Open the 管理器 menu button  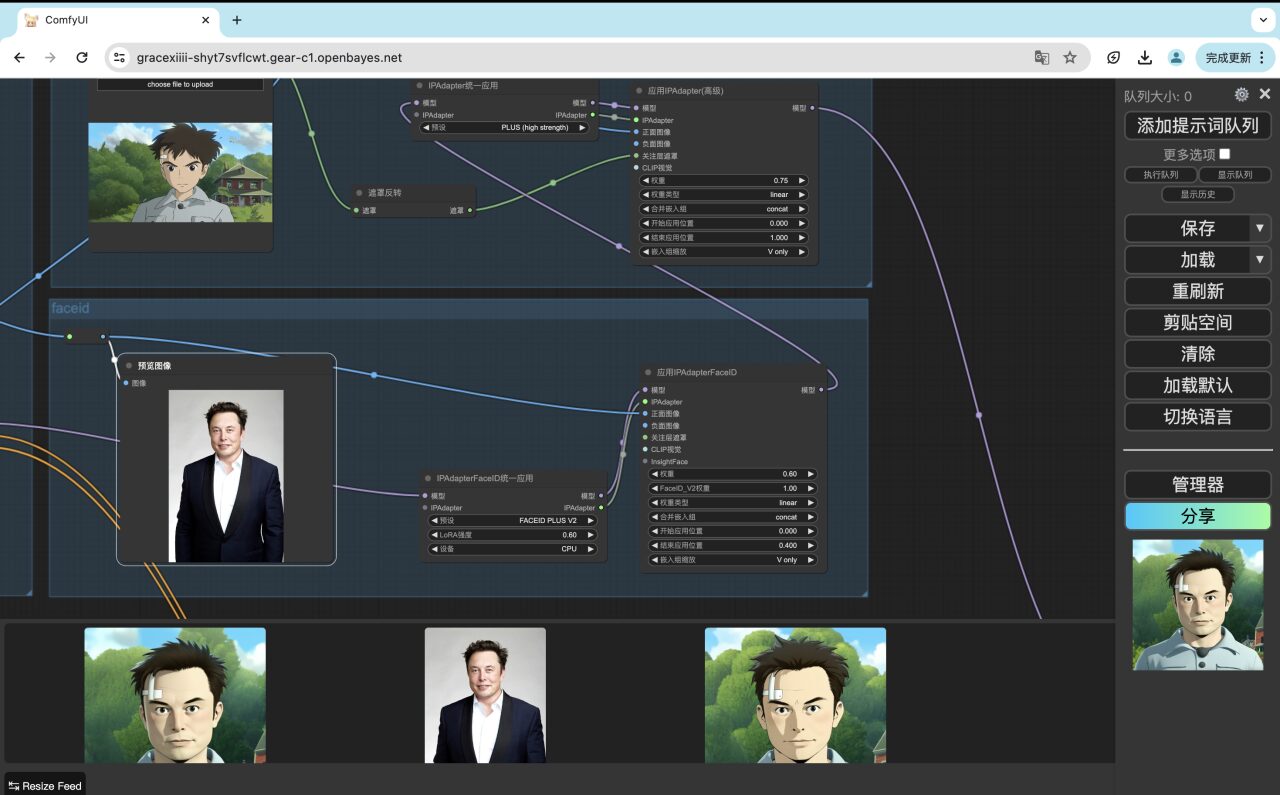[x=1197, y=485]
